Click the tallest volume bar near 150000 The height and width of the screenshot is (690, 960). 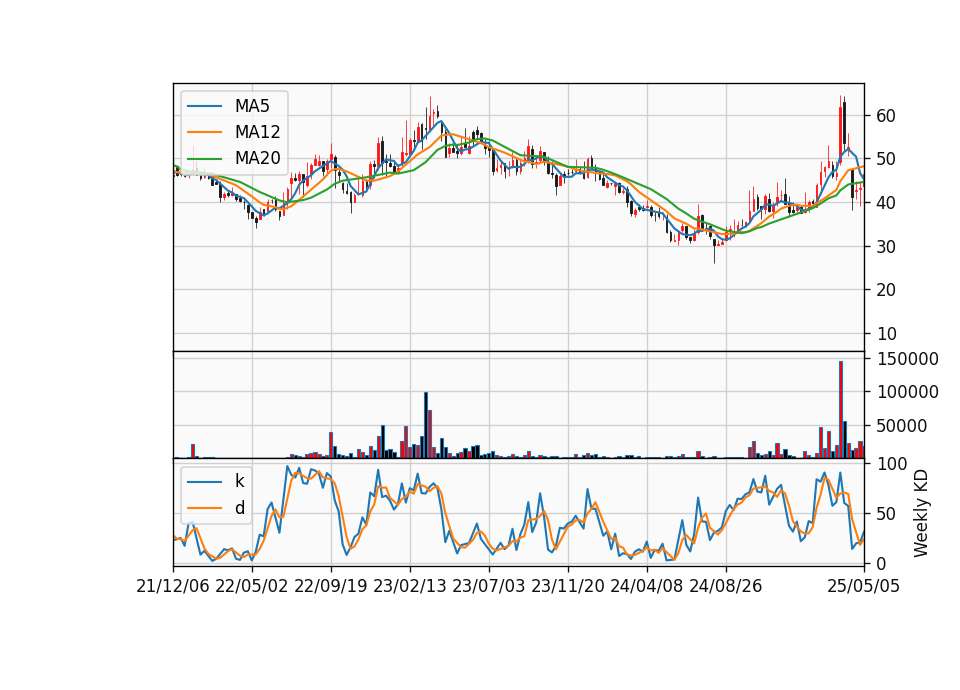coord(841,410)
